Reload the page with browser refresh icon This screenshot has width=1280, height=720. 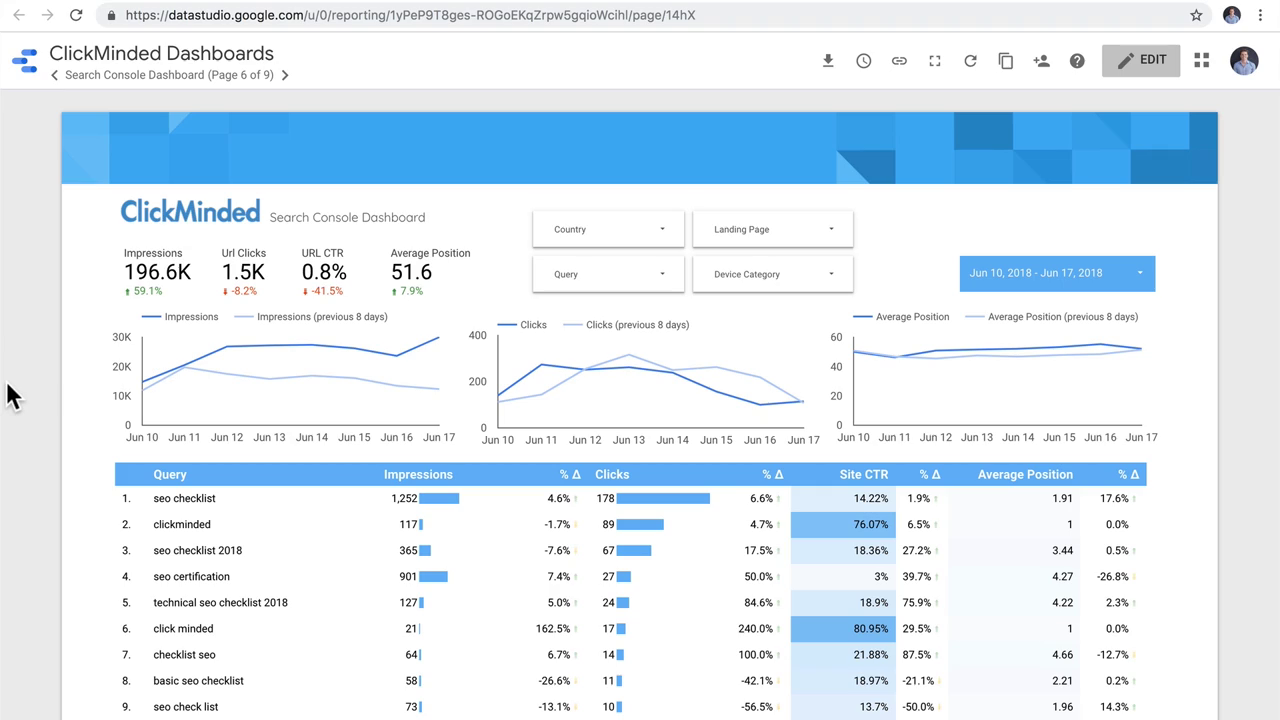point(76,15)
